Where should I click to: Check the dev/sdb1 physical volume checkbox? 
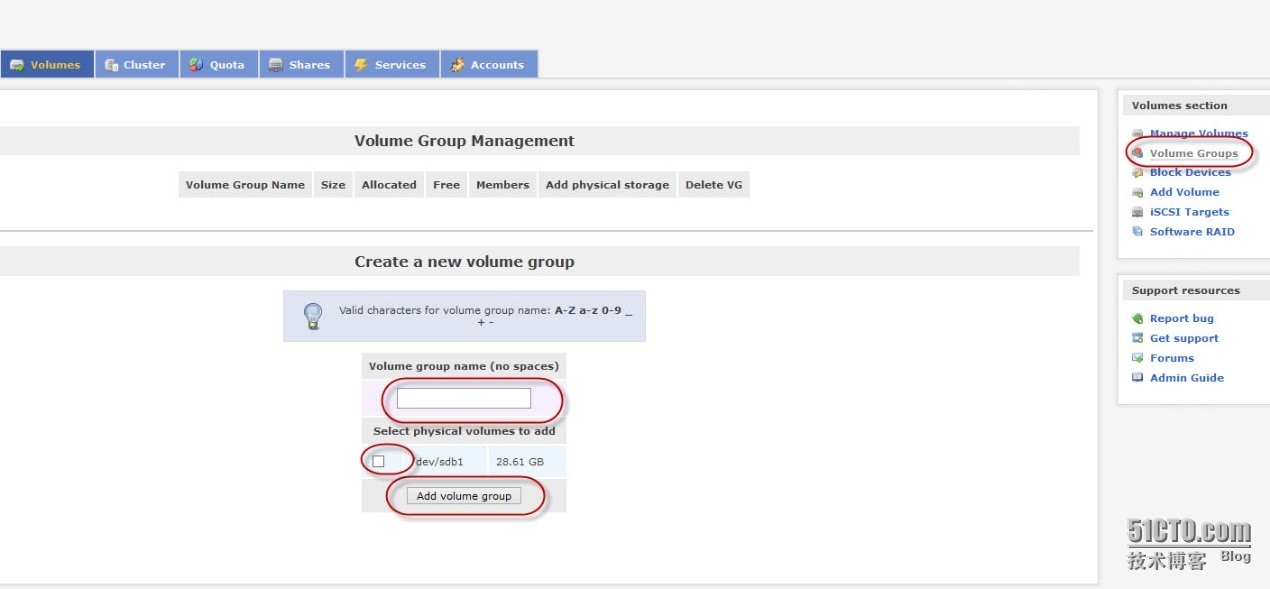coord(378,461)
